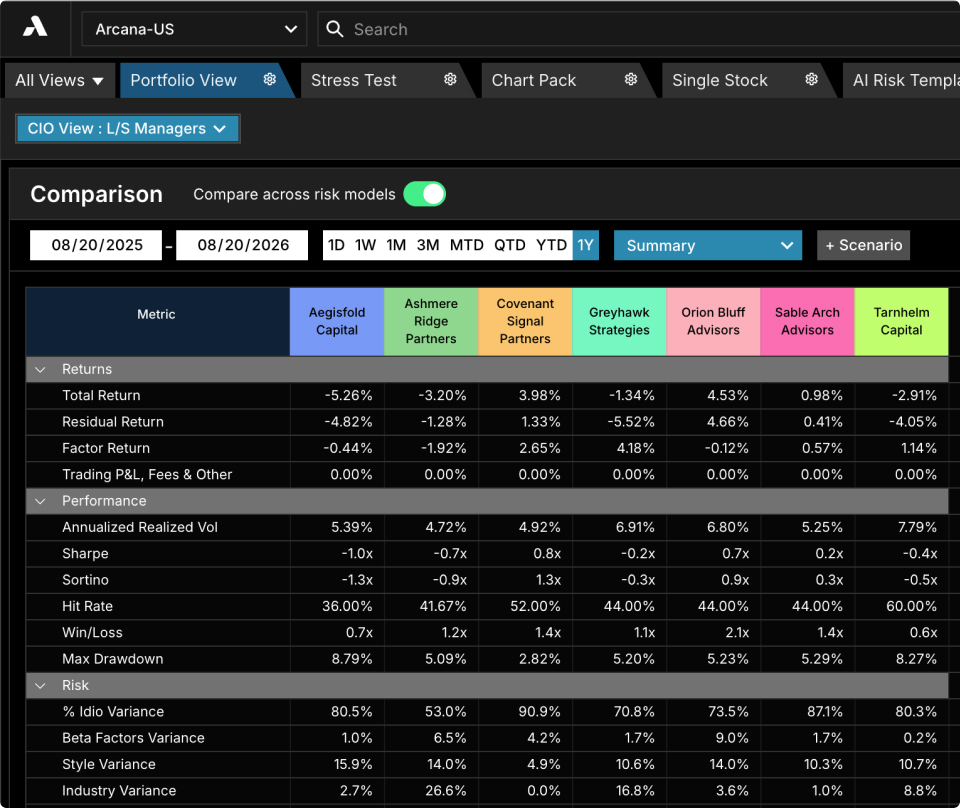Open Portfolio View tab settings gear
Viewport: 960px width, 808px height.
pos(269,80)
